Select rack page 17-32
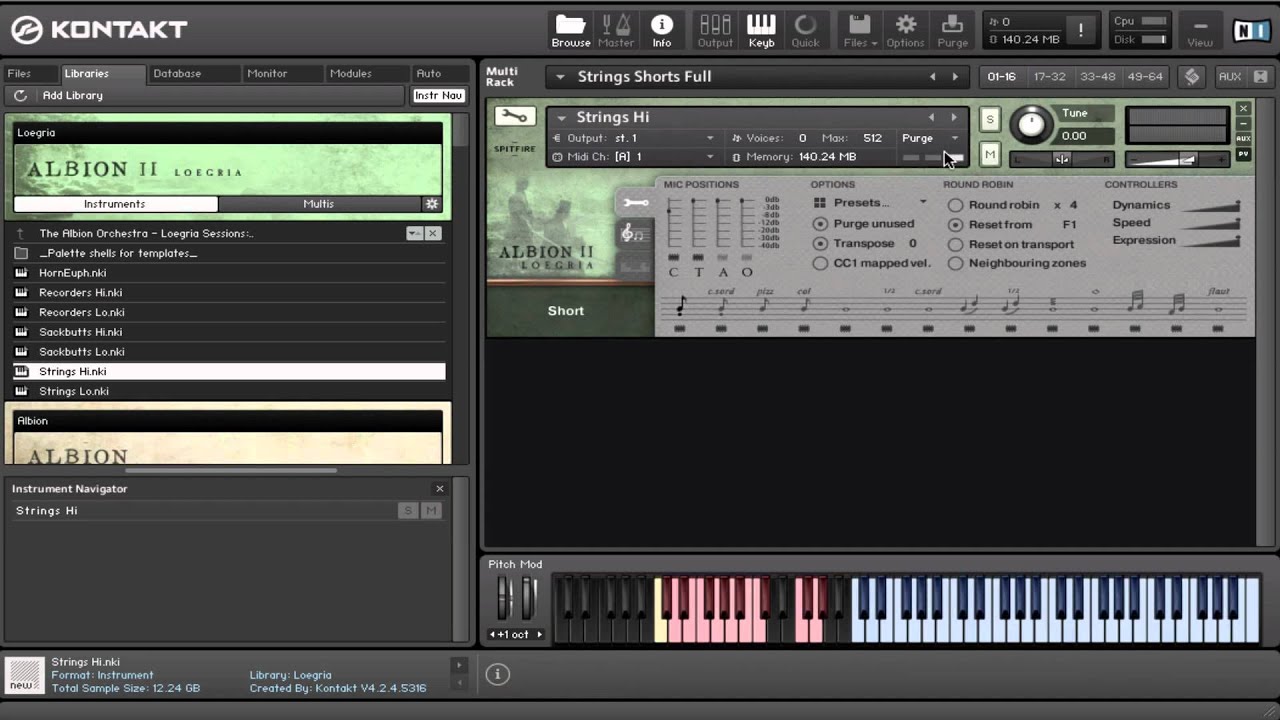1280x720 pixels. click(x=1050, y=77)
